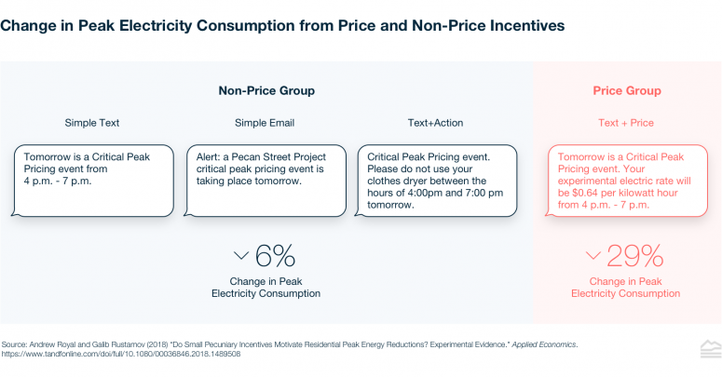Select the Non-Price Group heading

[267, 91]
